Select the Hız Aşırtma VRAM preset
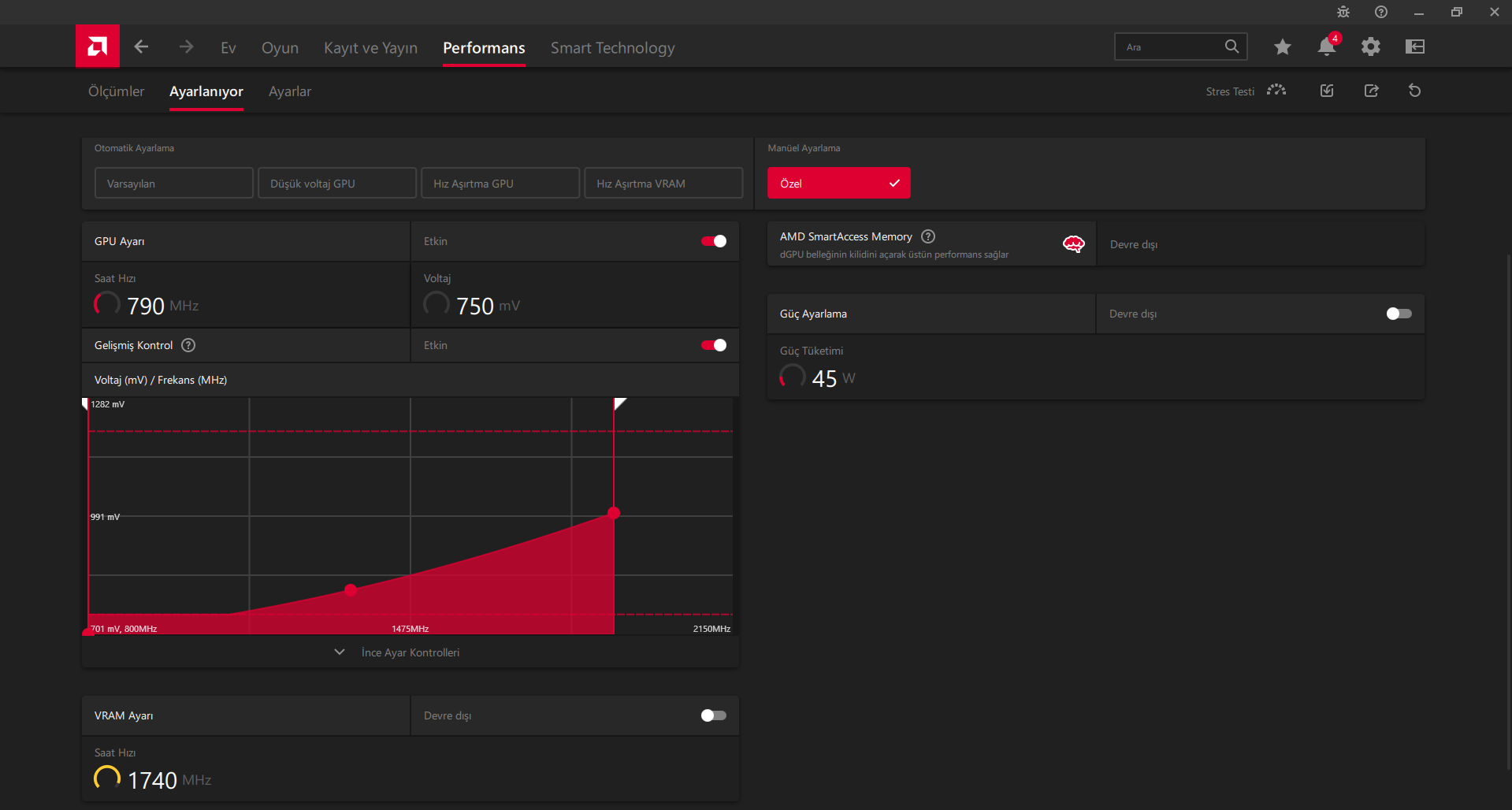1512x810 pixels. pyautogui.click(x=663, y=183)
